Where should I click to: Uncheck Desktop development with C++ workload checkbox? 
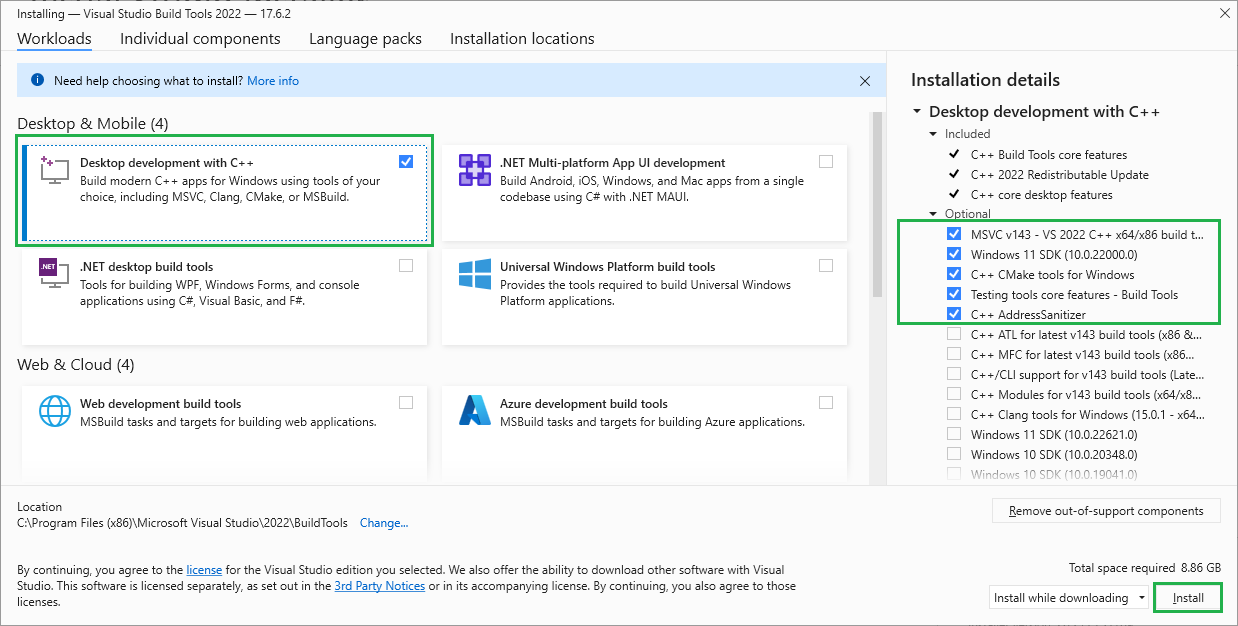pyautogui.click(x=405, y=161)
